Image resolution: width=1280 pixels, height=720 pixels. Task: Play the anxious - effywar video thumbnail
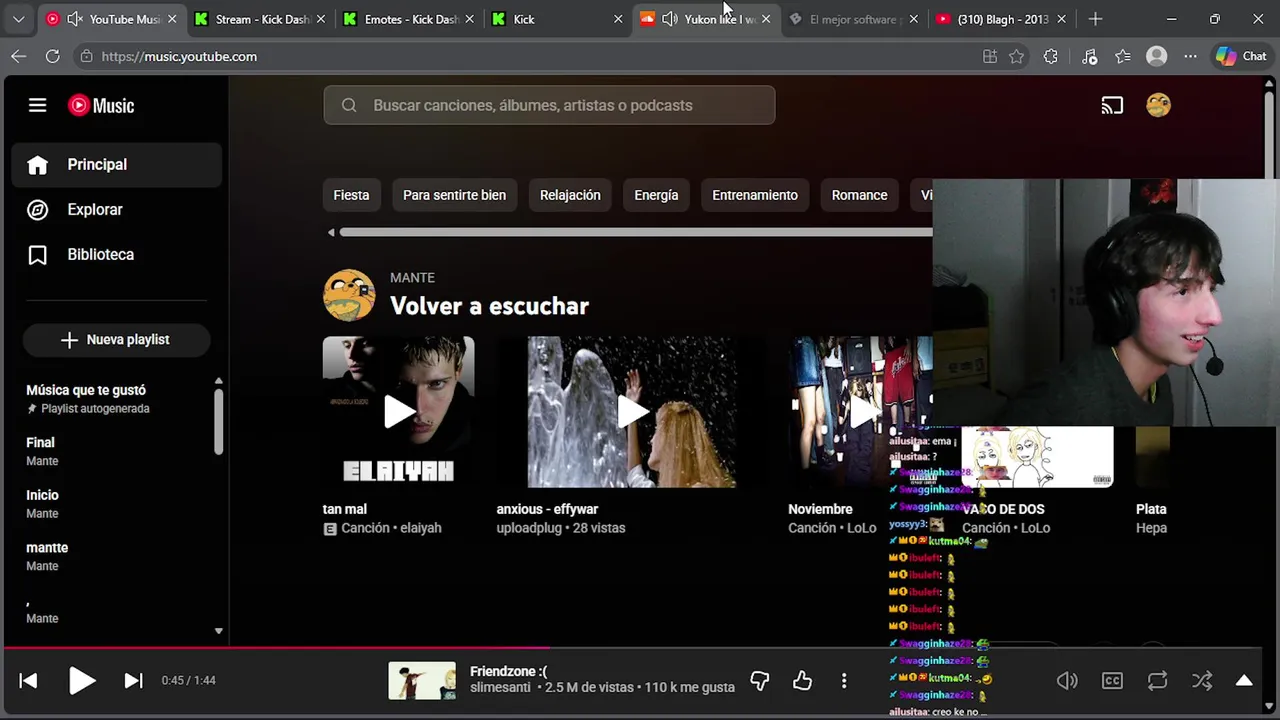click(632, 412)
